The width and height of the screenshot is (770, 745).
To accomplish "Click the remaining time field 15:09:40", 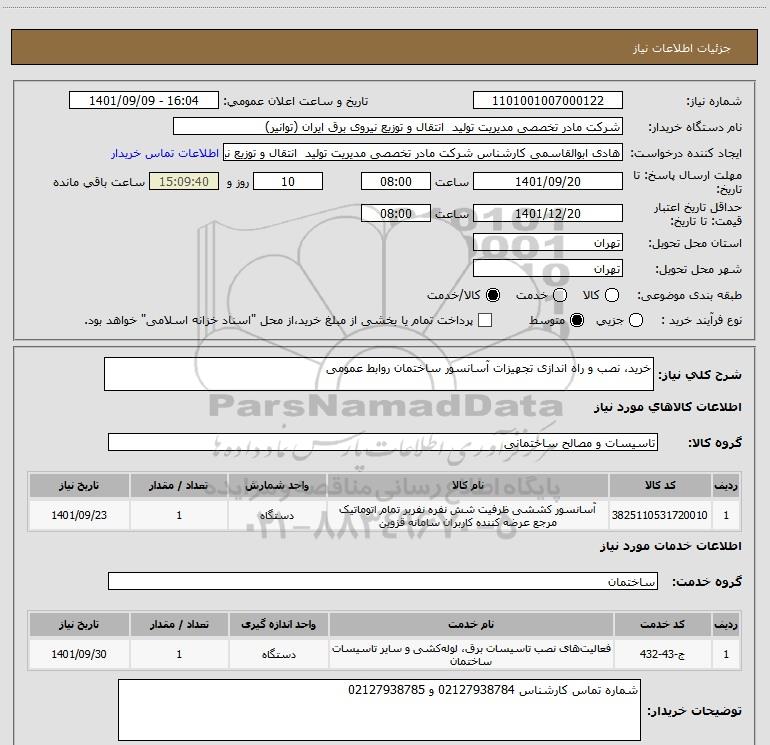I will (x=184, y=181).
